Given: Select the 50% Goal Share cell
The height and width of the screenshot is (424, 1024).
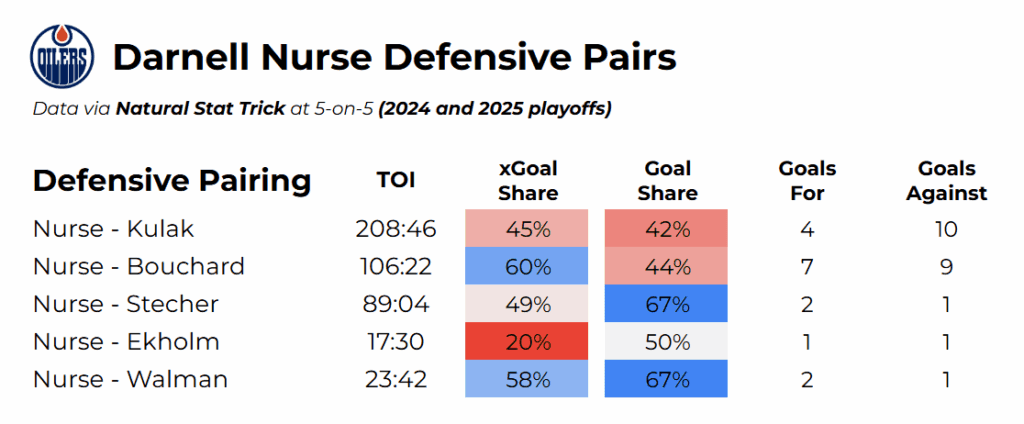Looking at the screenshot, I should [x=667, y=342].
